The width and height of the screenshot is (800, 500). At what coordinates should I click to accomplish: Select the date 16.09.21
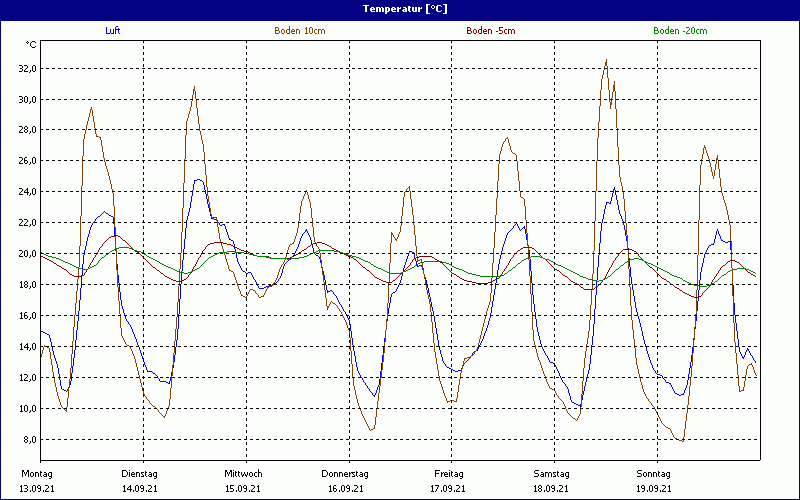click(x=345, y=489)
